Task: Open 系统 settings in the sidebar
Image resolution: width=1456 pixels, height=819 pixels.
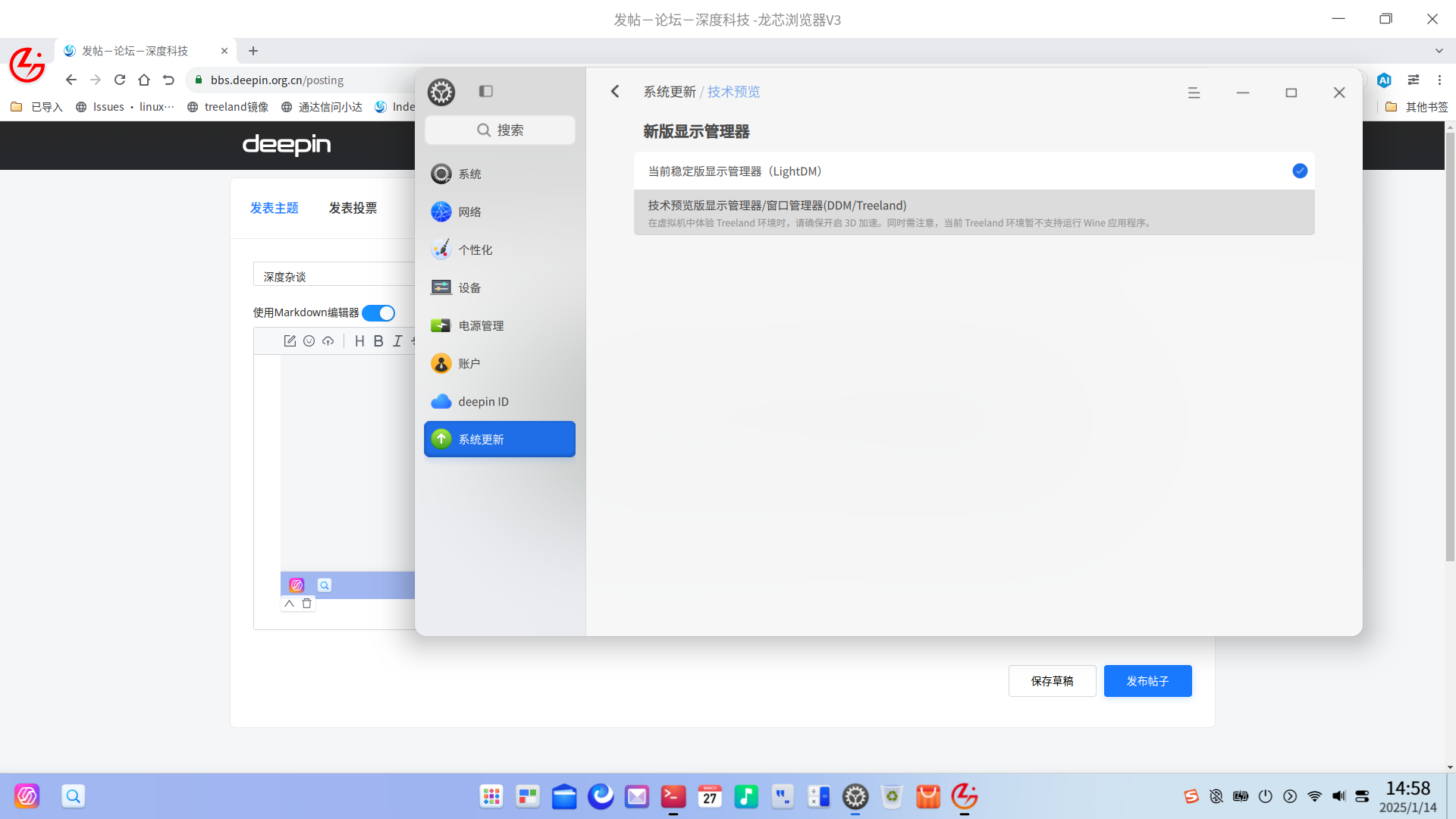Action: click(499, 174)
